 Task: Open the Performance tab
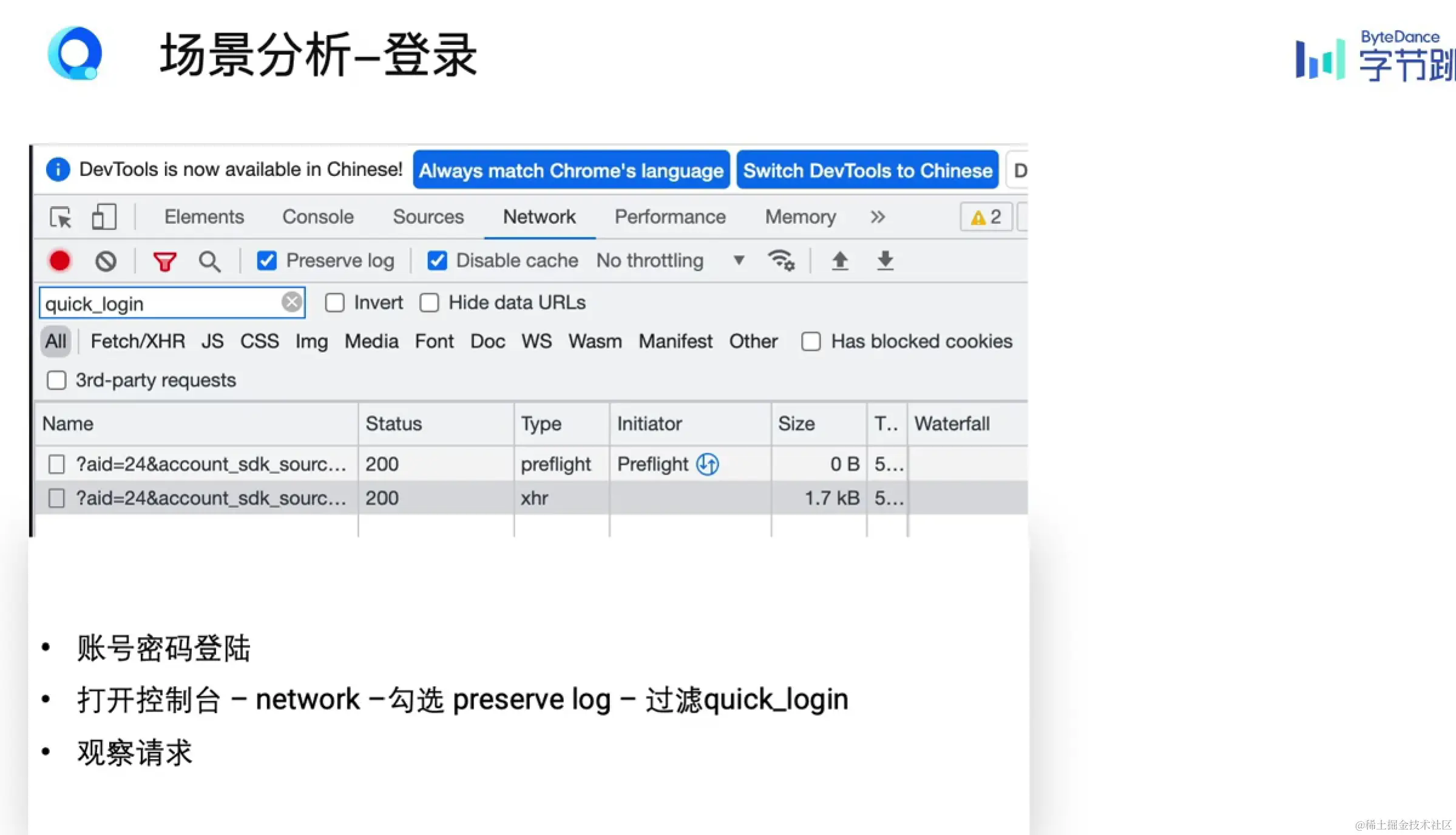670,217
